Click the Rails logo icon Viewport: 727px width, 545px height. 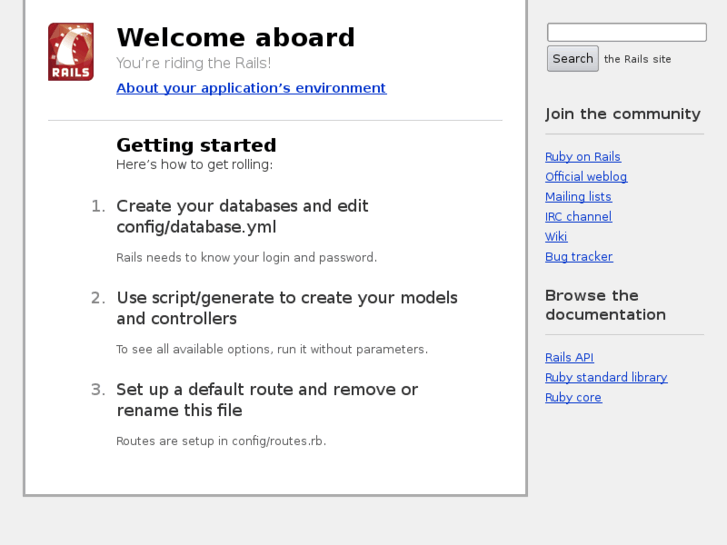(71, 52)
